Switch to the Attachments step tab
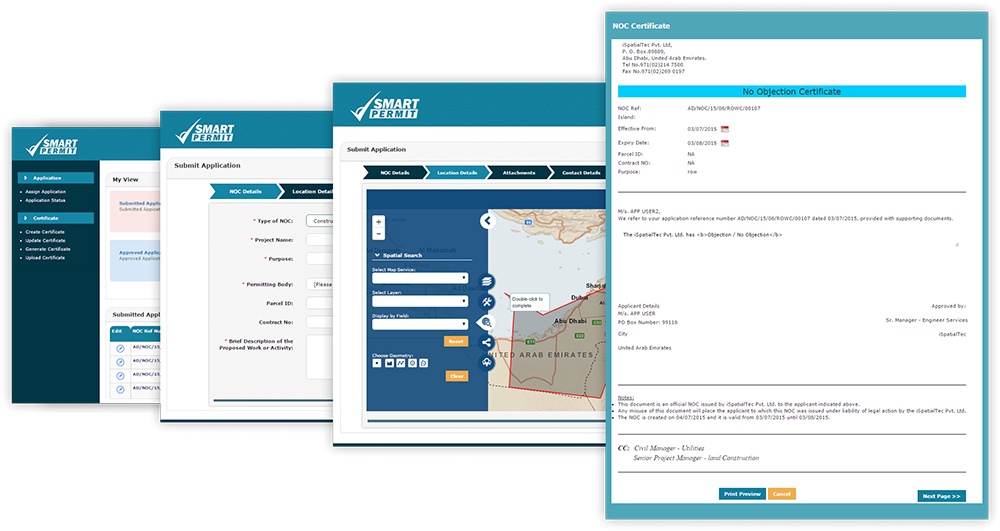 pyautogui.click(x=518, y=173)
